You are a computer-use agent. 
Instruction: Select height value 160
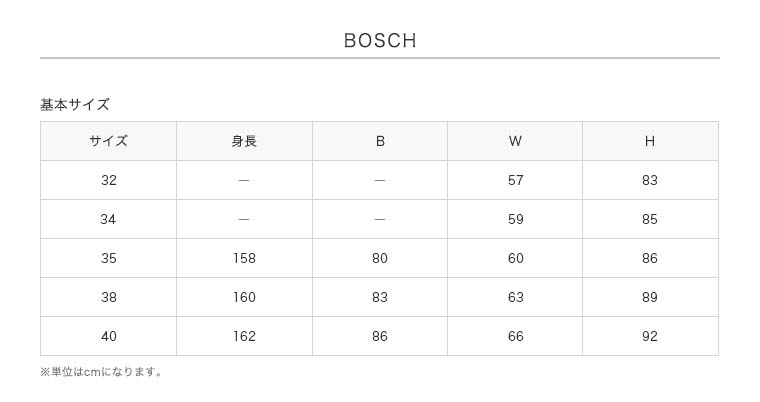pyautogui.click(x=244, y=297)
